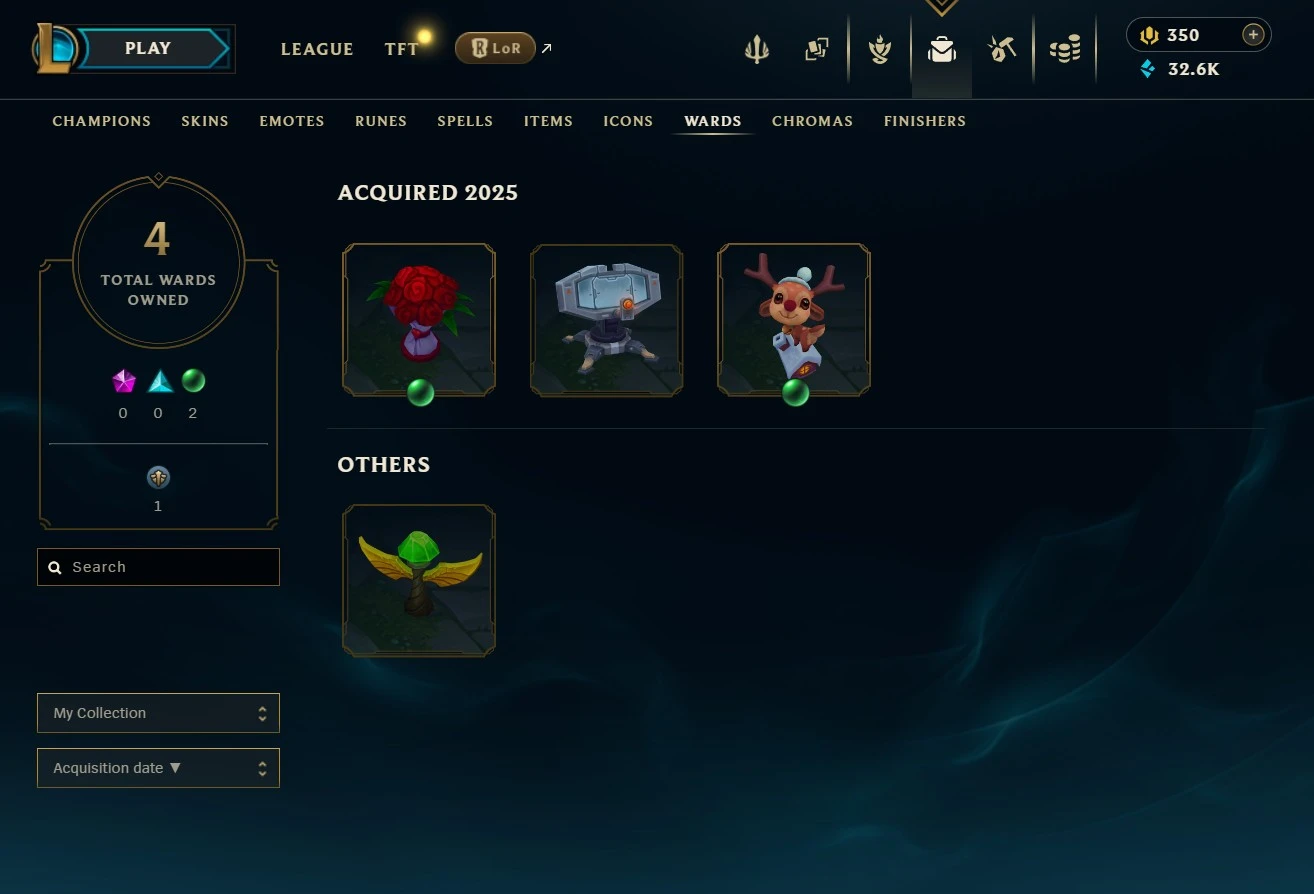Click the ward Search field

pyautogui.click(x=158, y=567)
